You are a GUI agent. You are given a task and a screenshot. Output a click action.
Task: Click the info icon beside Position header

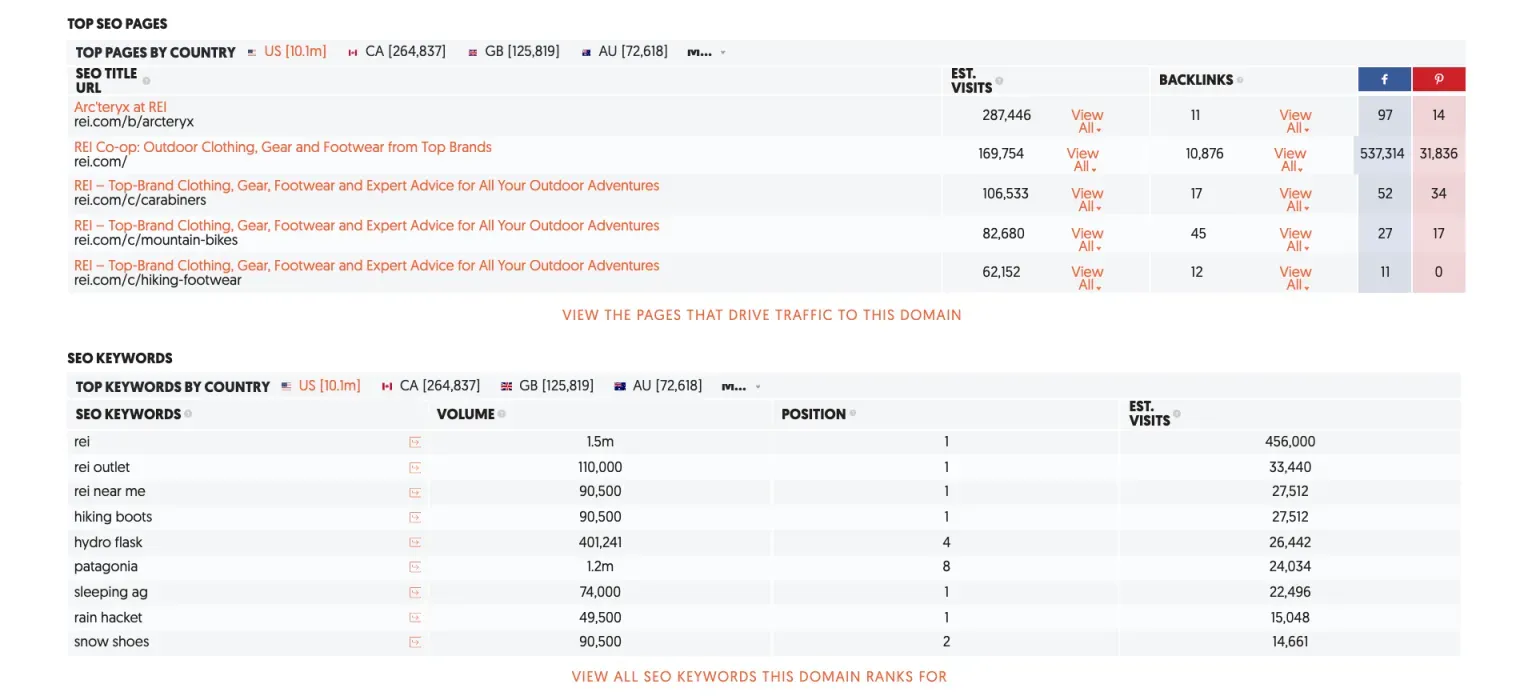pyautogui.click(x=853, y=414)
